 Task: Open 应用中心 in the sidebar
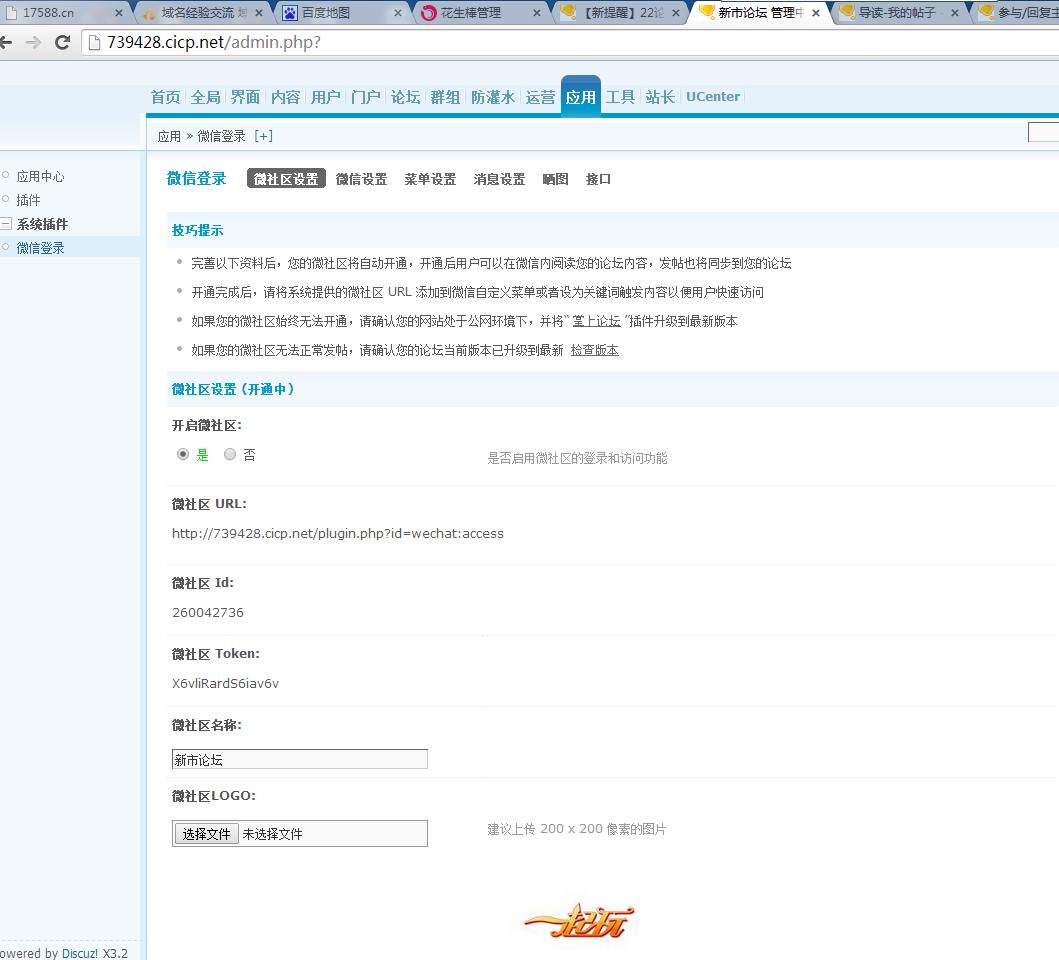point(41,176)
